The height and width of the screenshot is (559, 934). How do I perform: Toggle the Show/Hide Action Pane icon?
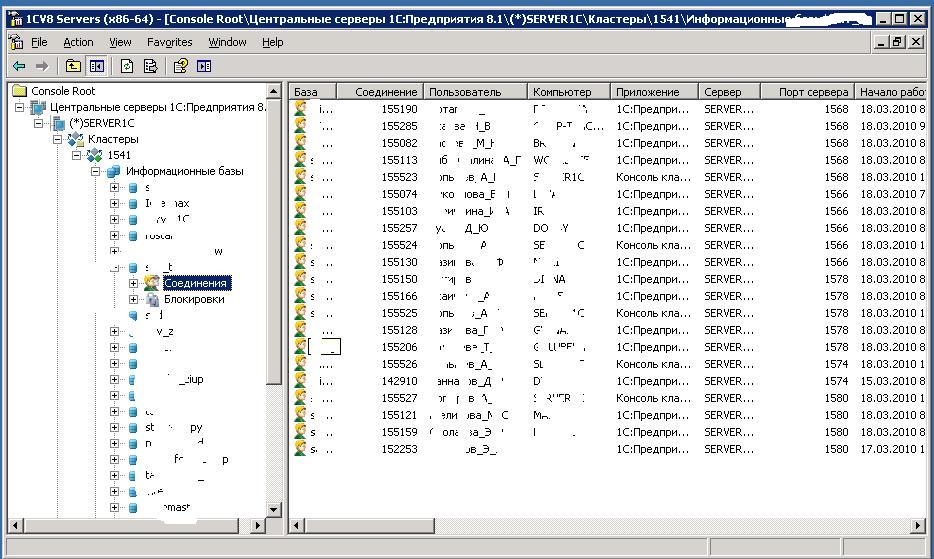point(204,66)
